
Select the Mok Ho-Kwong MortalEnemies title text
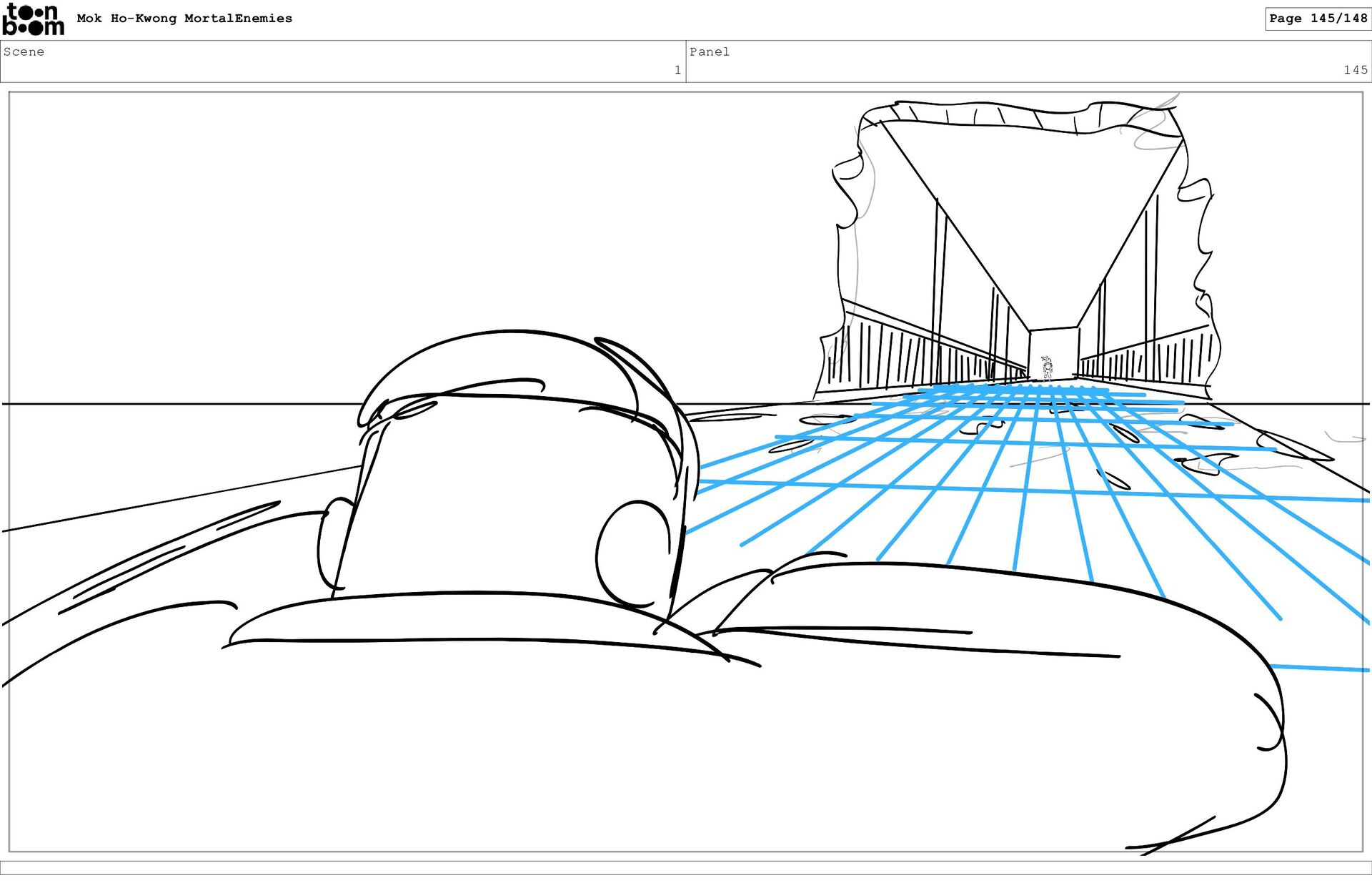point(184,19)
